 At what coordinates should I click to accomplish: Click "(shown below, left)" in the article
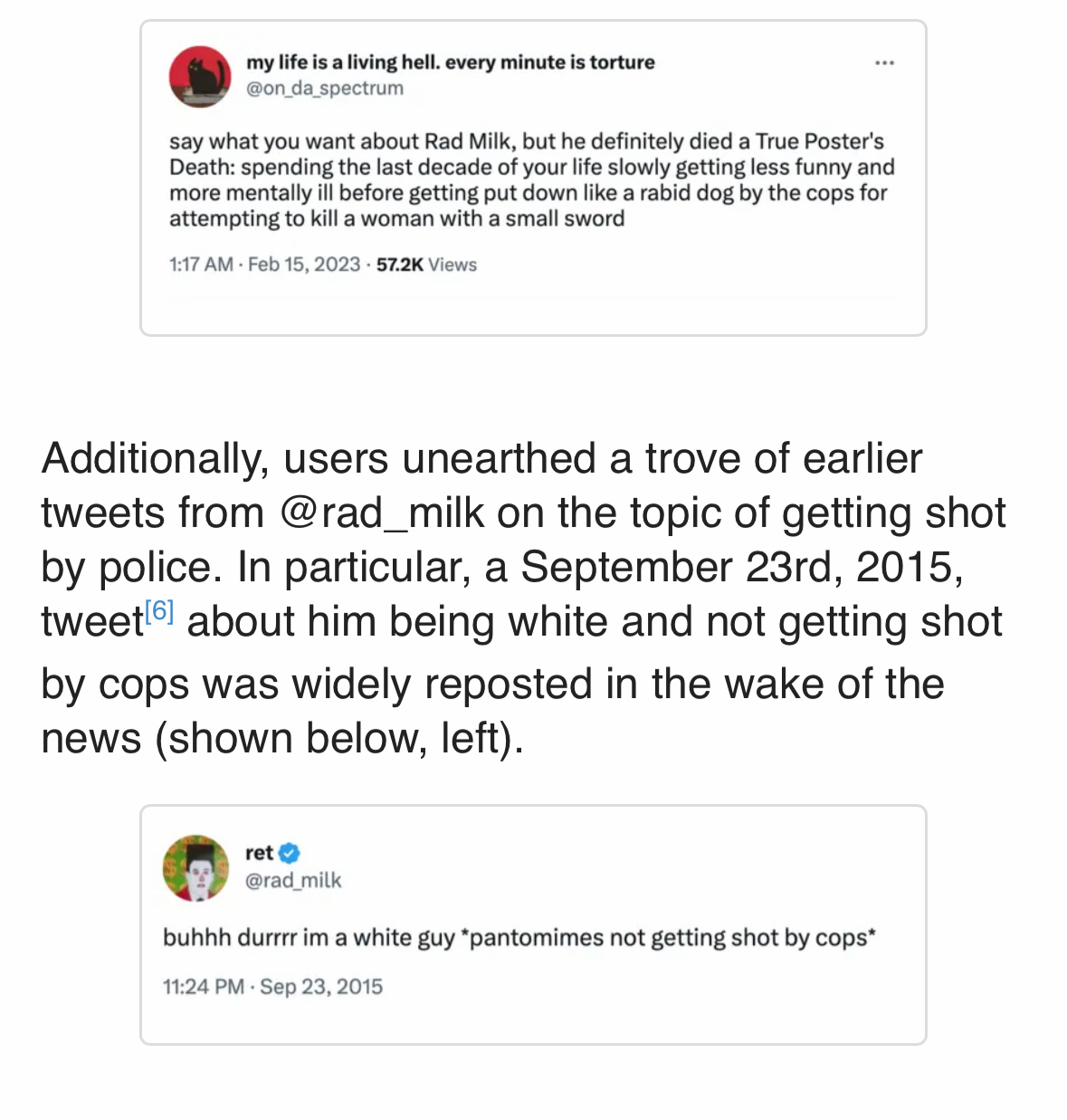(x=339, y=738)
